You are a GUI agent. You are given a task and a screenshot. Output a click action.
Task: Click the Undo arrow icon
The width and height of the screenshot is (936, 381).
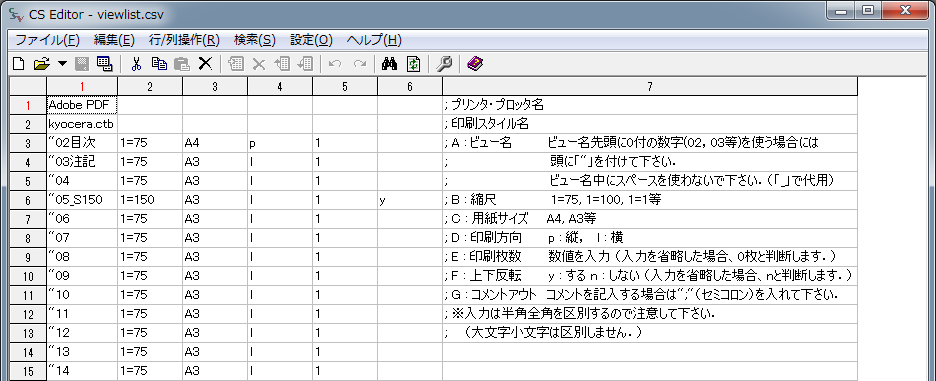tap(335, 64)
